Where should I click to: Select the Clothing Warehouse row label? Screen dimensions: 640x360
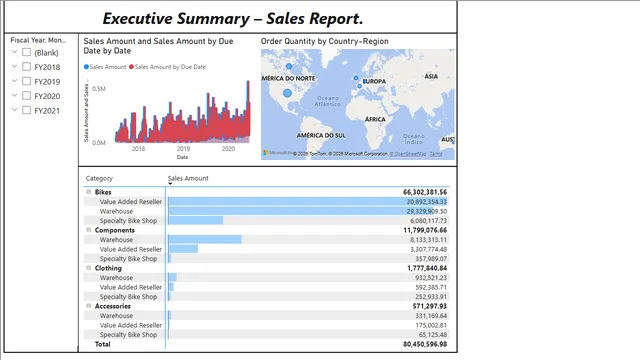[x=116, y=278]
